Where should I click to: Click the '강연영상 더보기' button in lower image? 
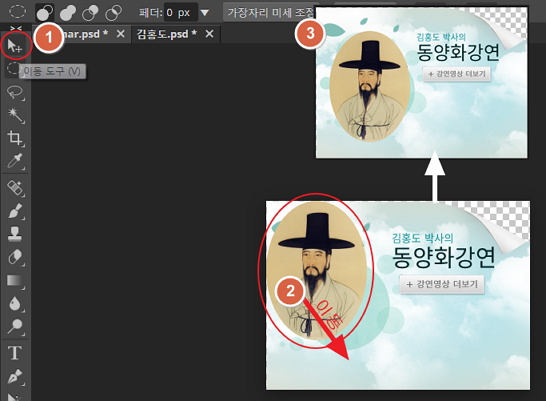(442, 284)
